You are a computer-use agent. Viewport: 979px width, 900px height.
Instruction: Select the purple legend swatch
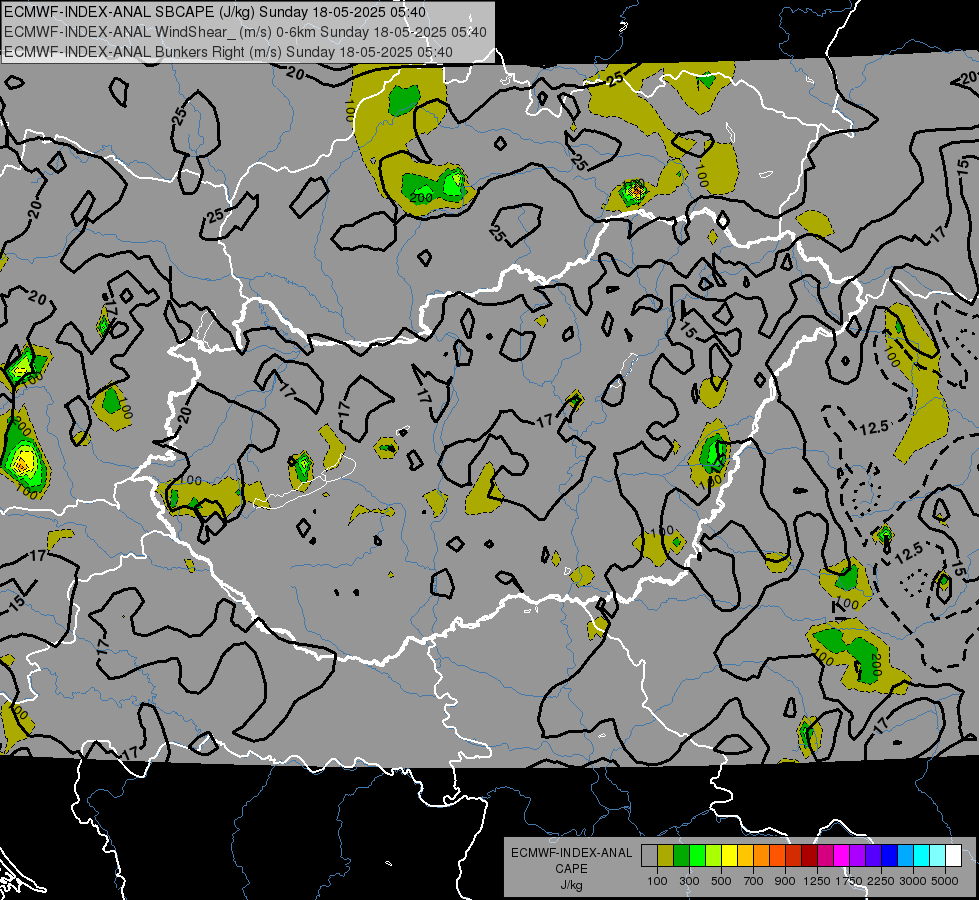coord(857,856)
